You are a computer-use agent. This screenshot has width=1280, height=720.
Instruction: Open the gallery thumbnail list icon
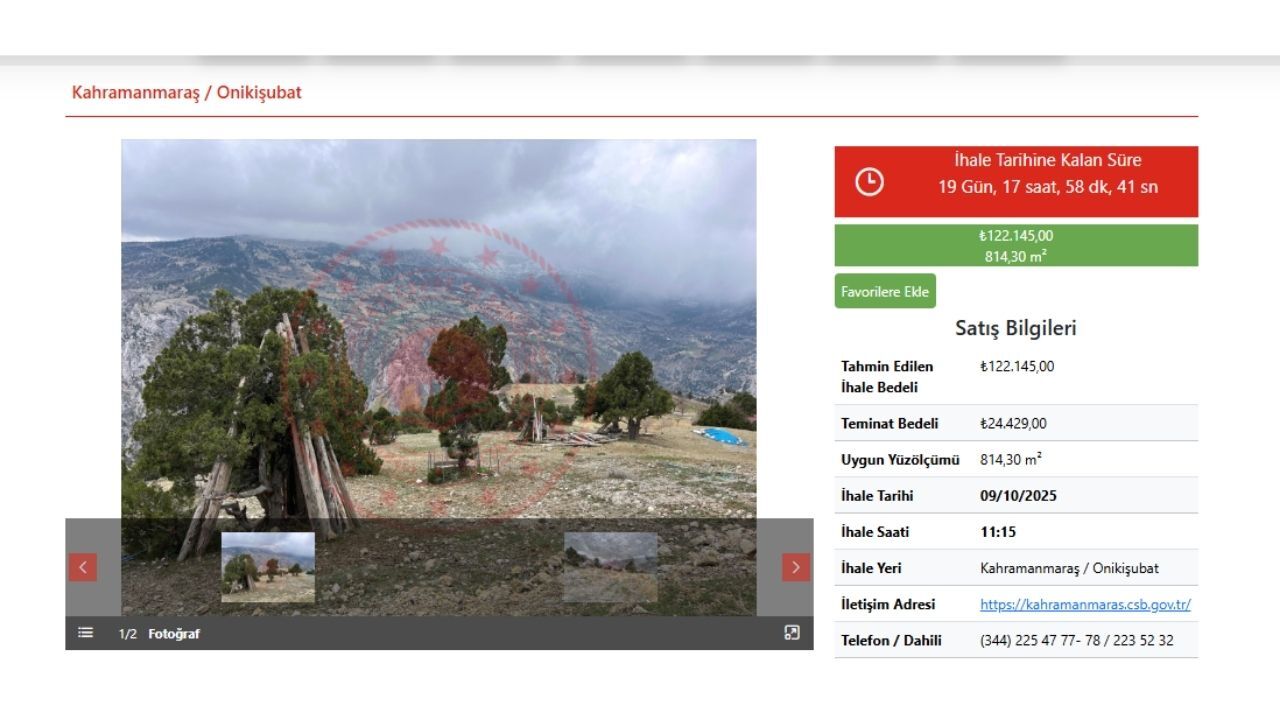[86, 633]
